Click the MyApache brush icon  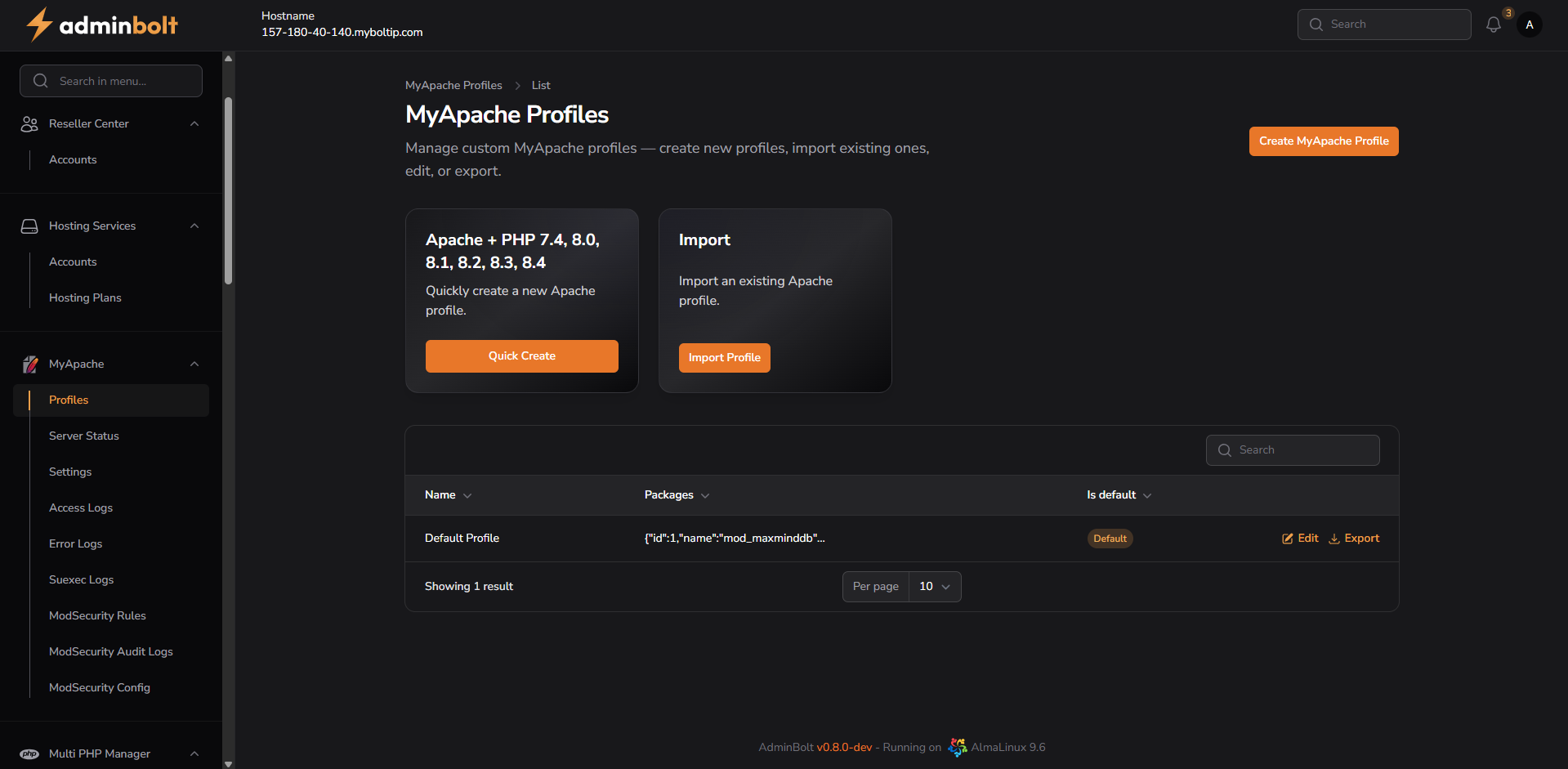[x=30, y=364]
